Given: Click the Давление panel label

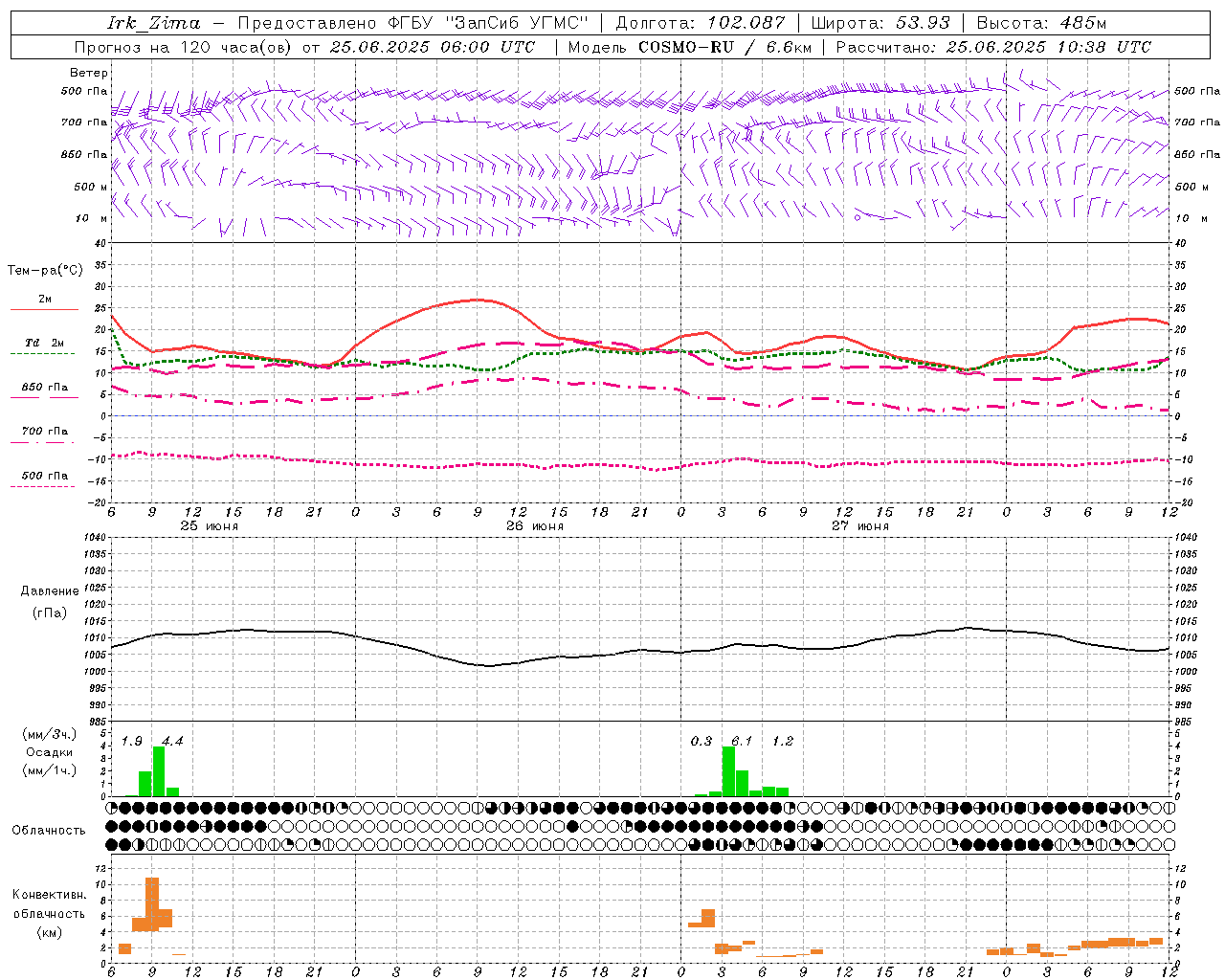Looking at the screenshot, I should coord(50,591).
